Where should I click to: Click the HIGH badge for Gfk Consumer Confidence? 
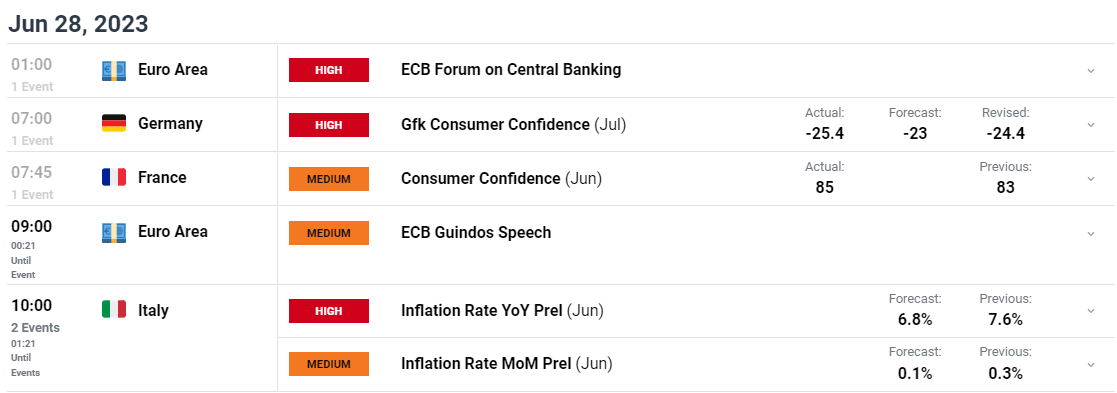328,125
